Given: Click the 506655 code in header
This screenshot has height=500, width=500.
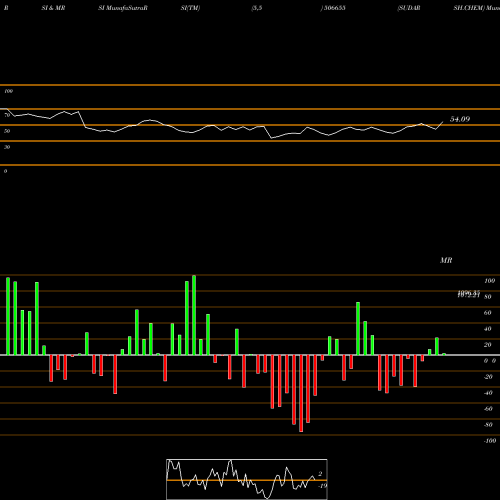Looking at the screenshot, I should (x=334, y=8).
